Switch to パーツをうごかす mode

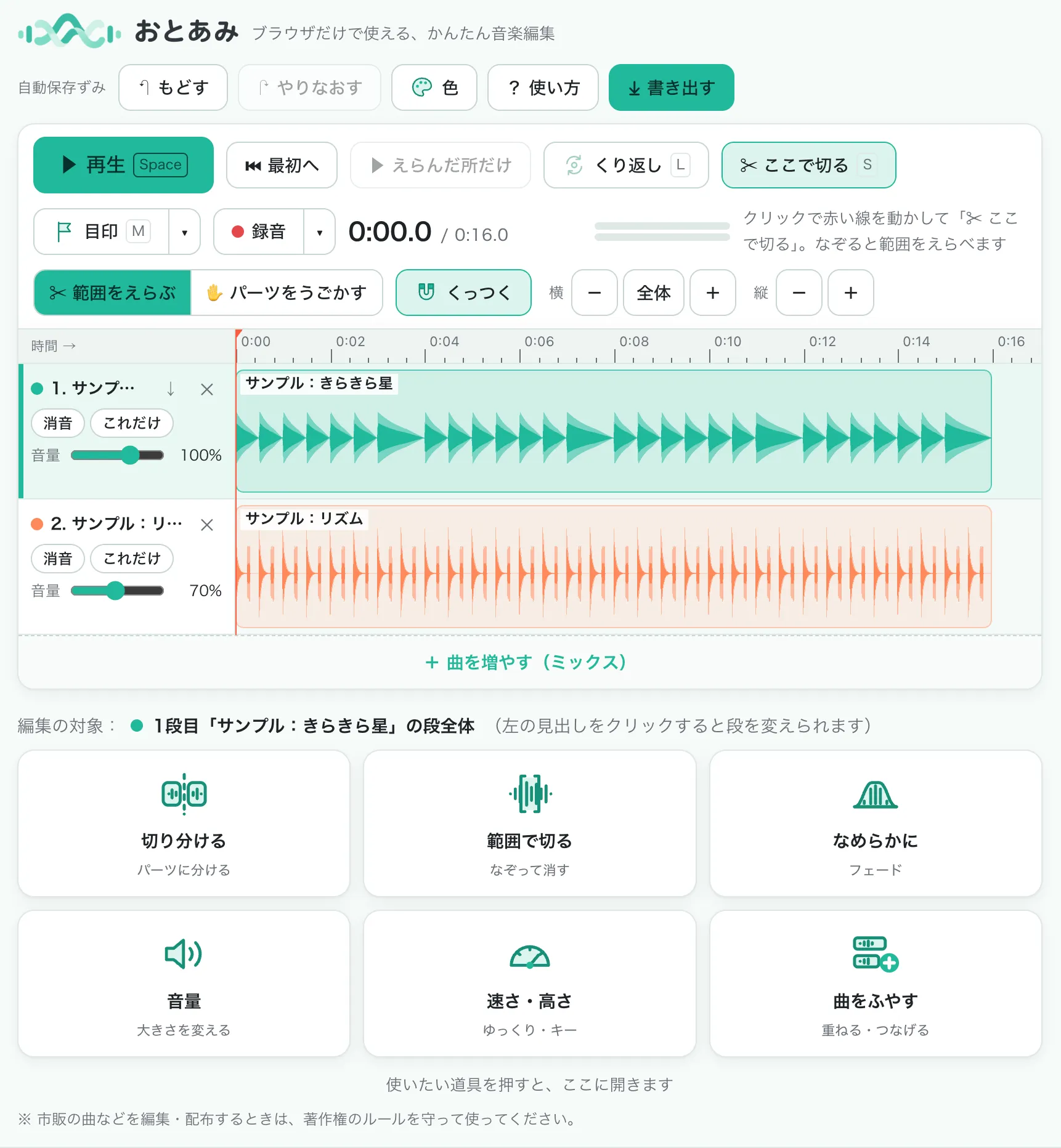click(x=287, y=293)
